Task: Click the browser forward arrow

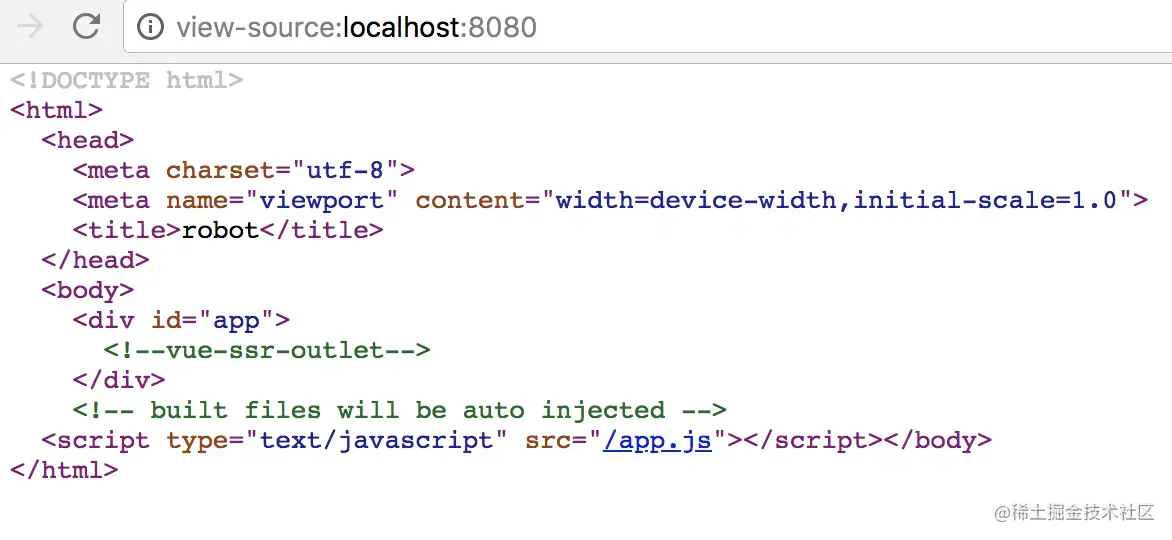Action: [x=30, y=27]
